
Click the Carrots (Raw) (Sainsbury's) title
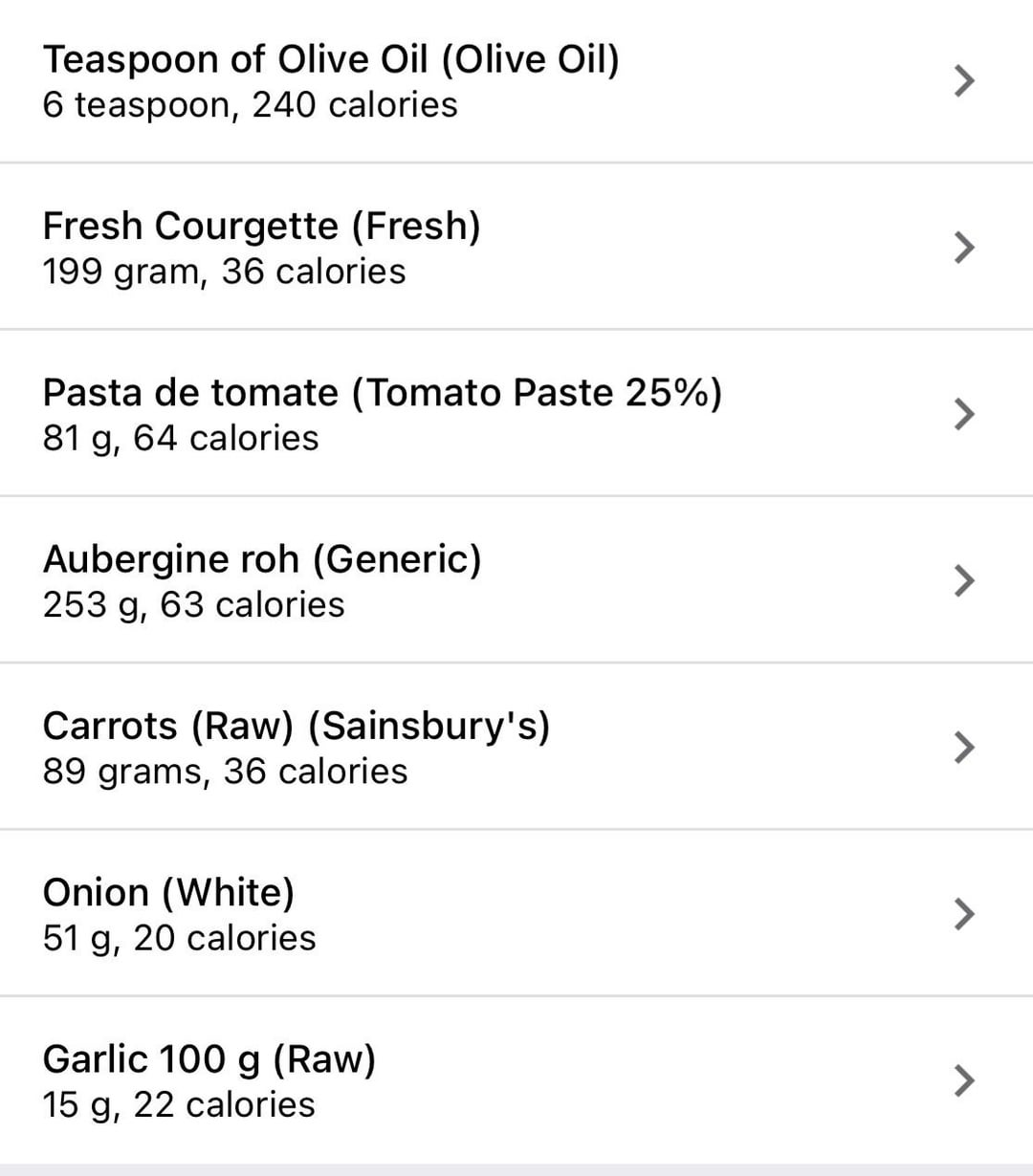297,726
